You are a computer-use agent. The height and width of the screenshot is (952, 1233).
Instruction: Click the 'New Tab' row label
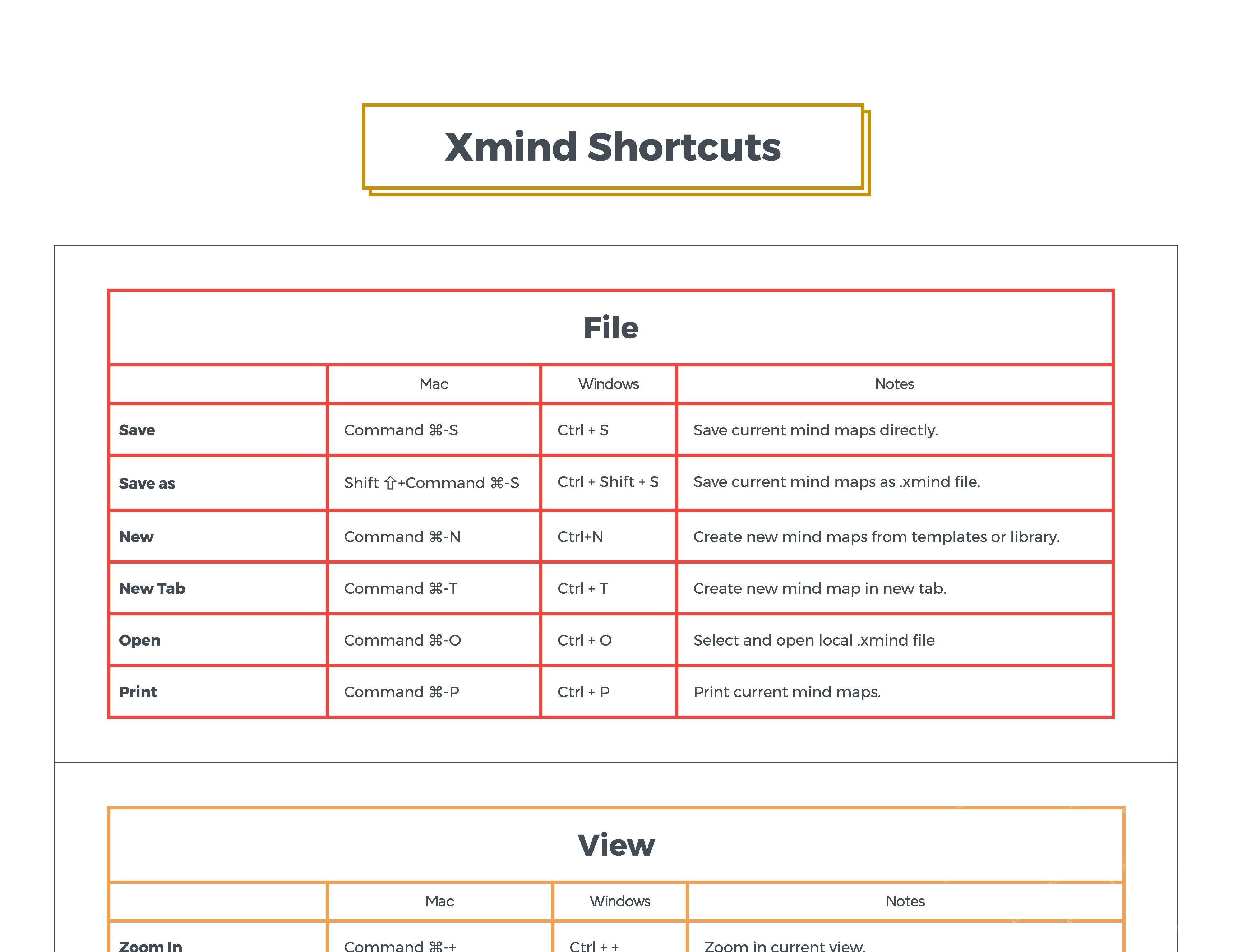click(x=152, y=588)
